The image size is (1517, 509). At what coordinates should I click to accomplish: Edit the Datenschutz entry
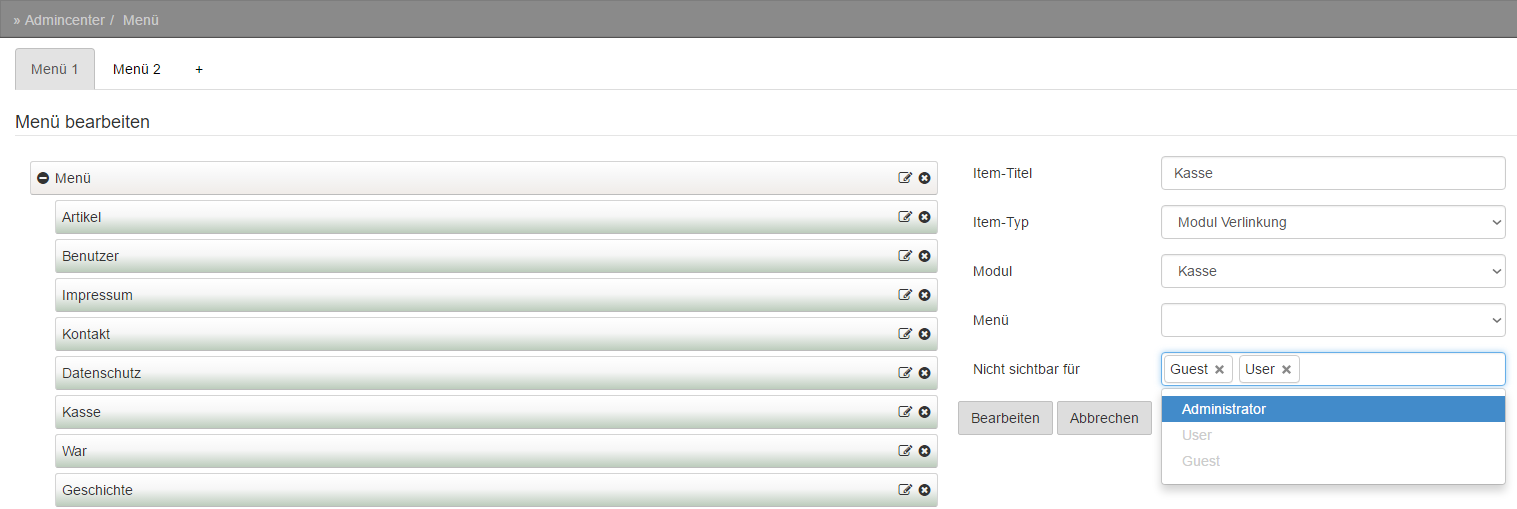905,373
